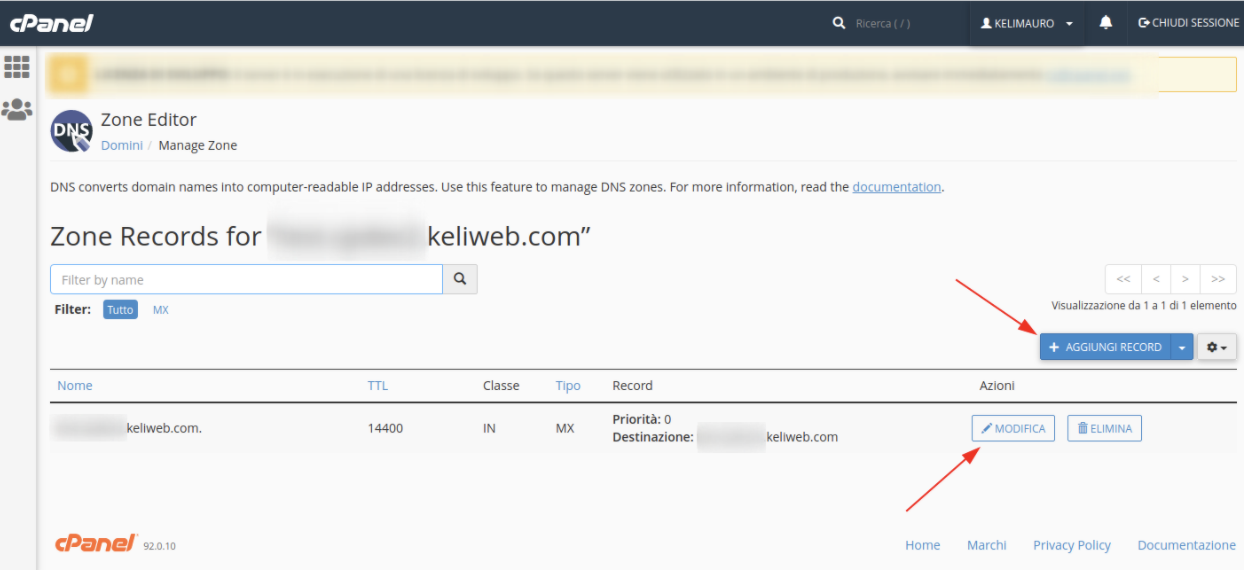1246x580 pixels.
Task: Go to previous page of records
Action: point(1156,279)
